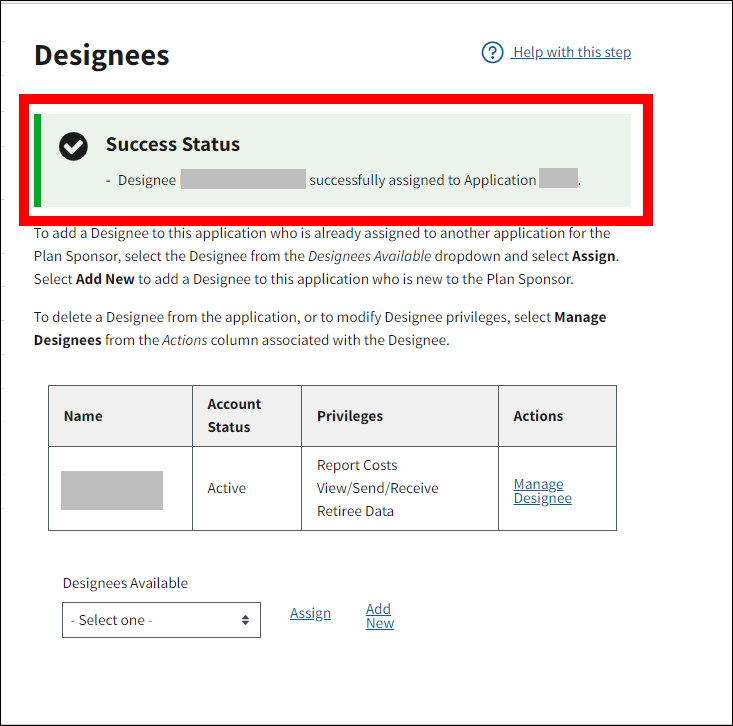Open the Help with this step link

pyautogui.click(x=571, y=52)
